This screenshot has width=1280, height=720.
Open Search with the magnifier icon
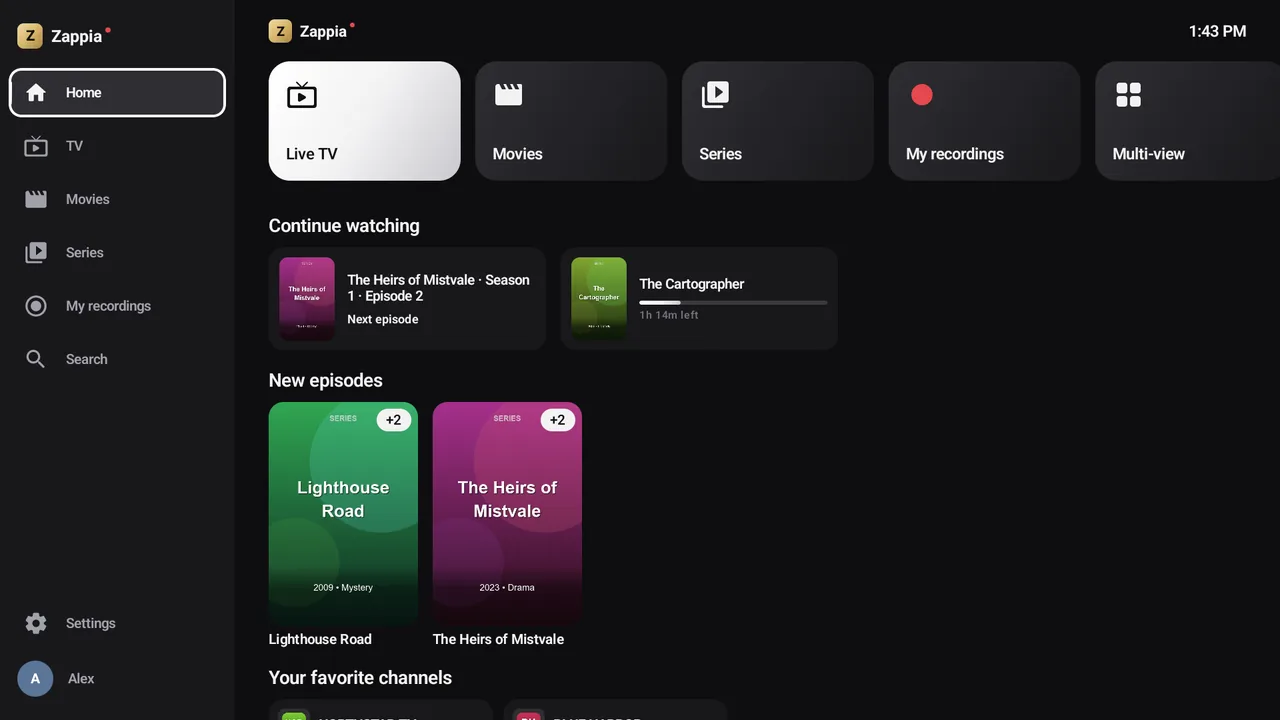(x=117, y=359)
